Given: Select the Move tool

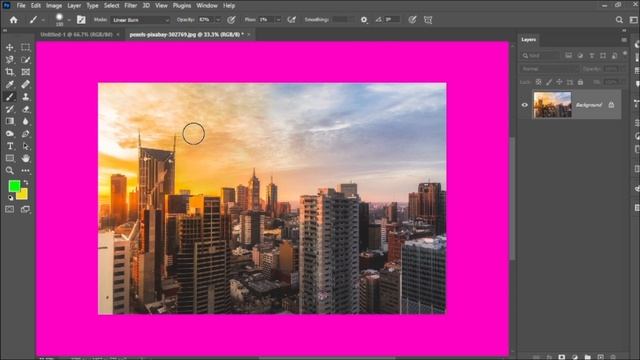Looking at the screenshot, I should (x=9, y=47).
